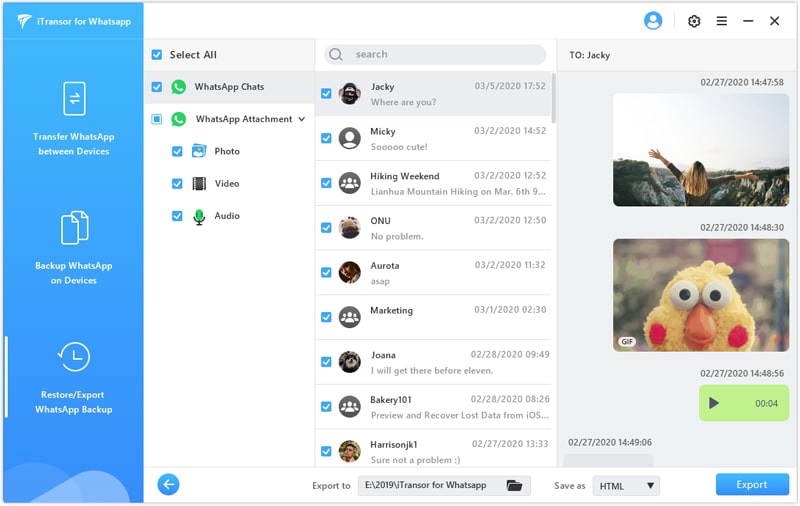Open the yellow chick GIF

click(x=701, y=295)
